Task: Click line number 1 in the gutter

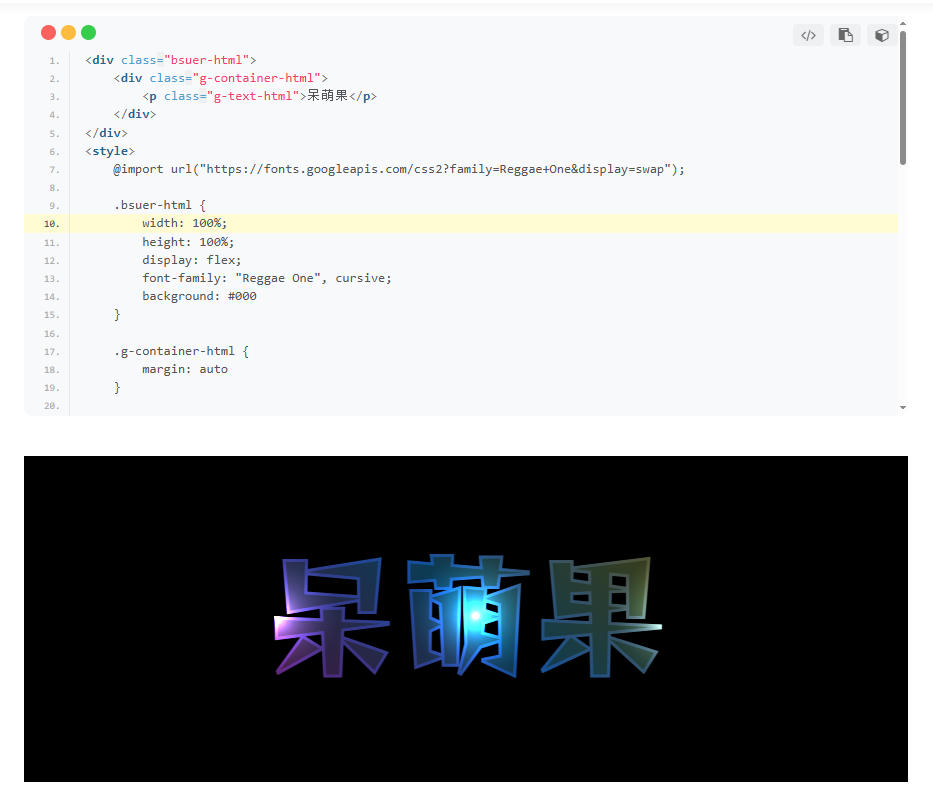Action: tap(54, 61)
